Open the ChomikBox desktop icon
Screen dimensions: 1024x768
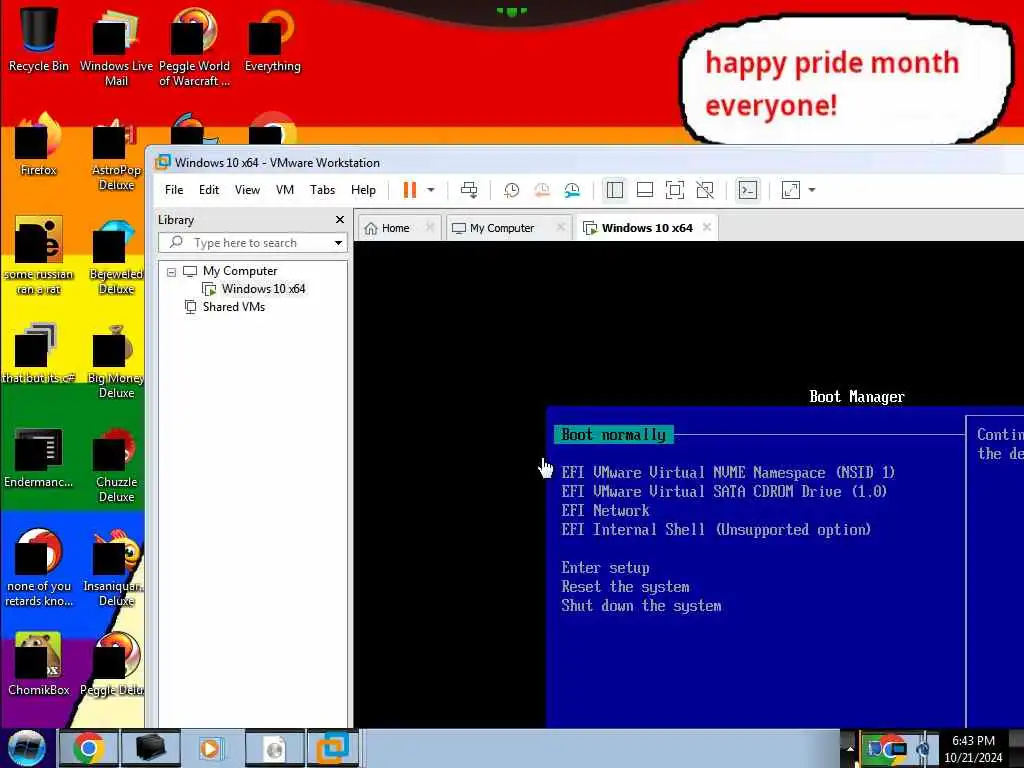pyautogui.click(x=39, y=664)
